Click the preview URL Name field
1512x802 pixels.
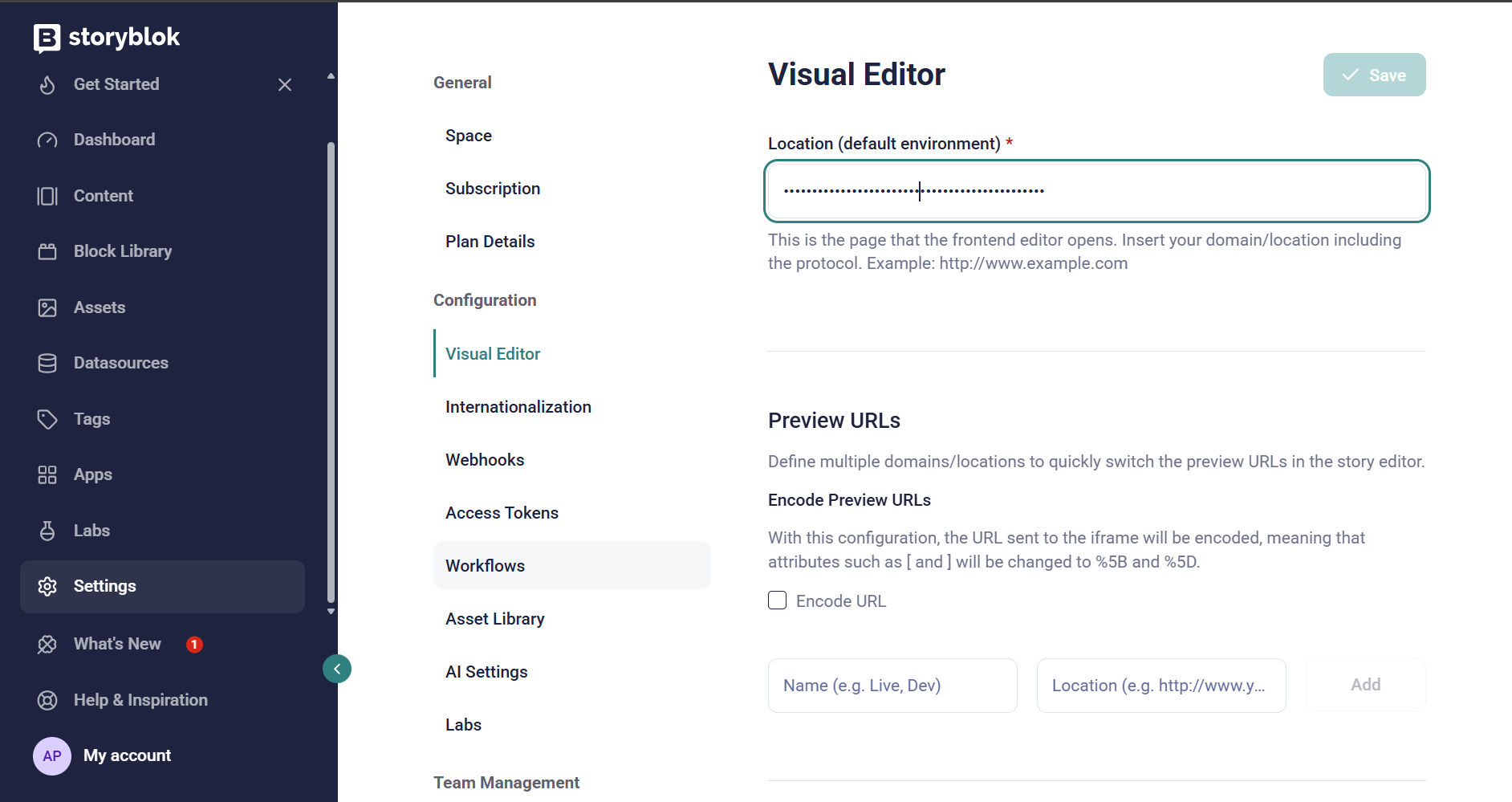pos(892,686)
